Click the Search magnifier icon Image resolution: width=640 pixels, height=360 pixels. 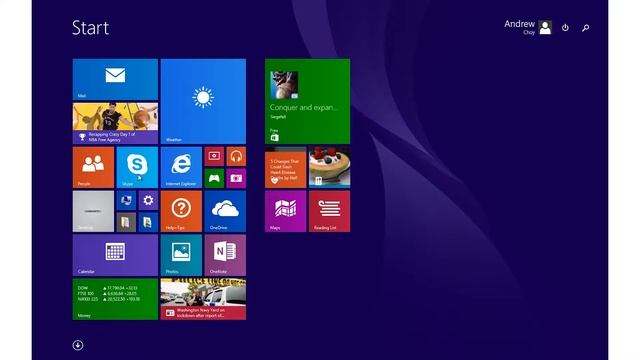[x=586, y=28]
